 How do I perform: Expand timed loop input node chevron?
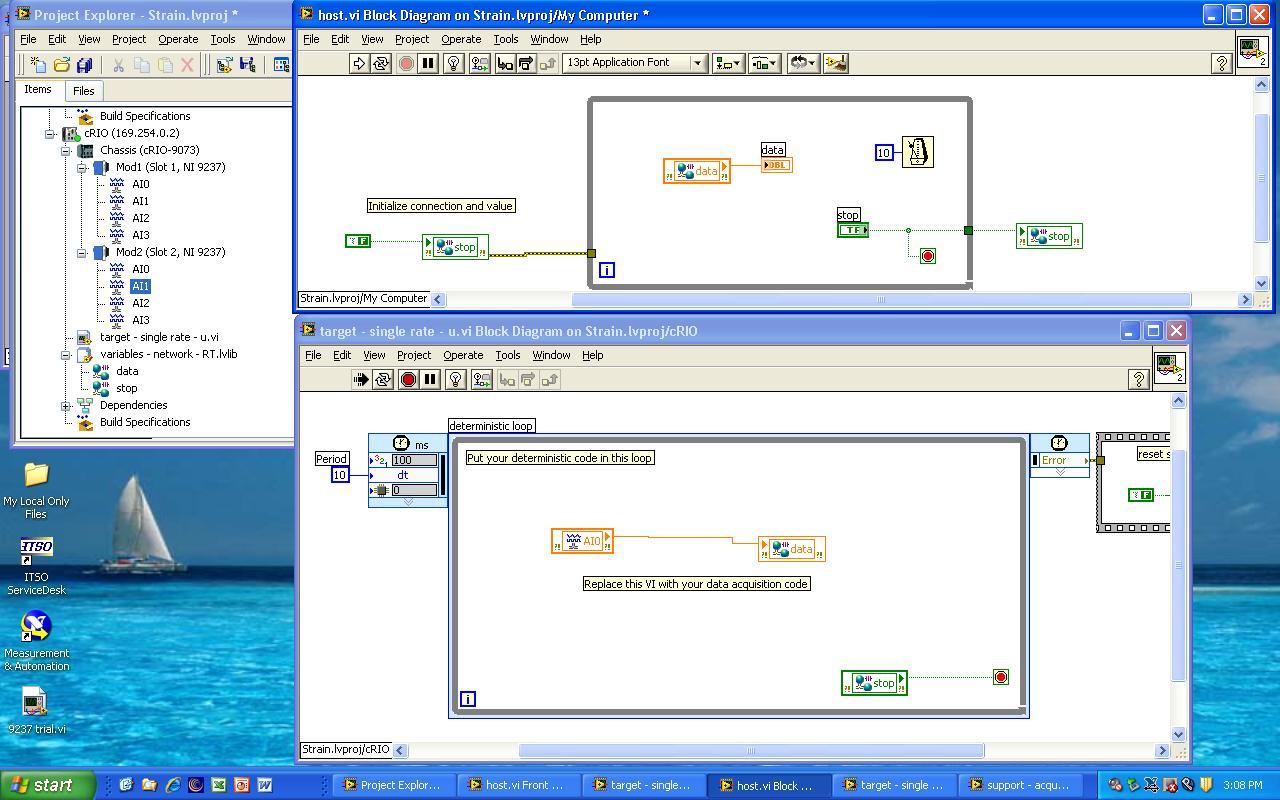408,502
